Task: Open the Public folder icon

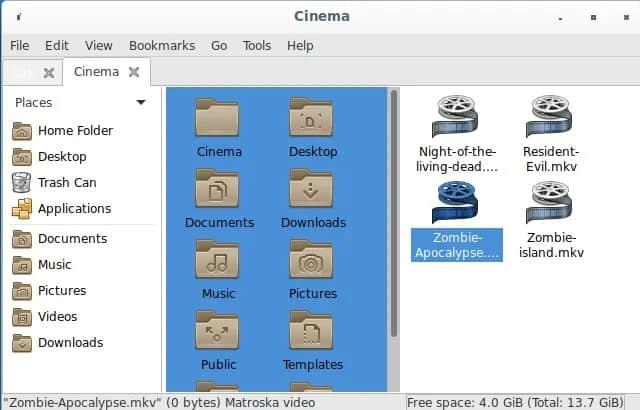Action: (x=218, y=334)
